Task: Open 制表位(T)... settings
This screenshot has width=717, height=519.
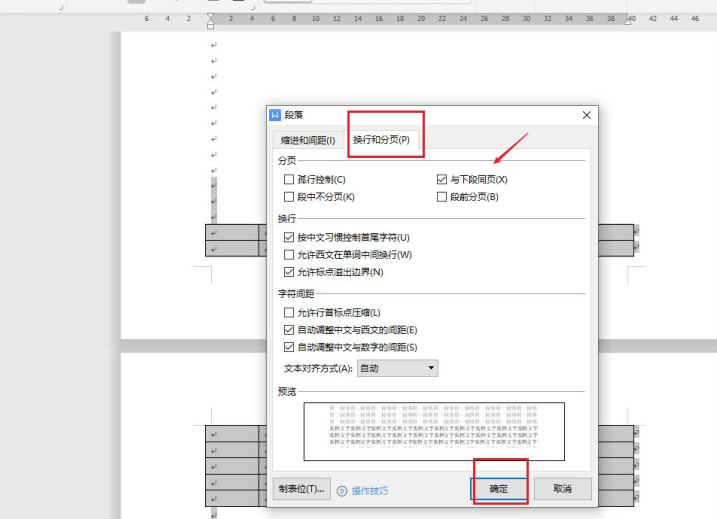Action: pyautogui.click(x=301, y=489)
